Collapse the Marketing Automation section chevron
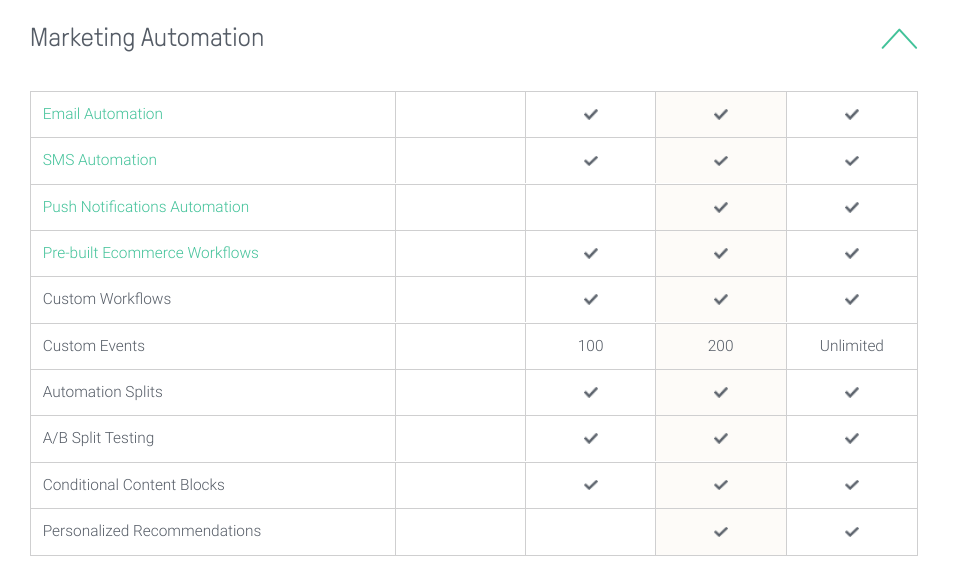This screenshot has width=953, height=588. tap(898, 40)
